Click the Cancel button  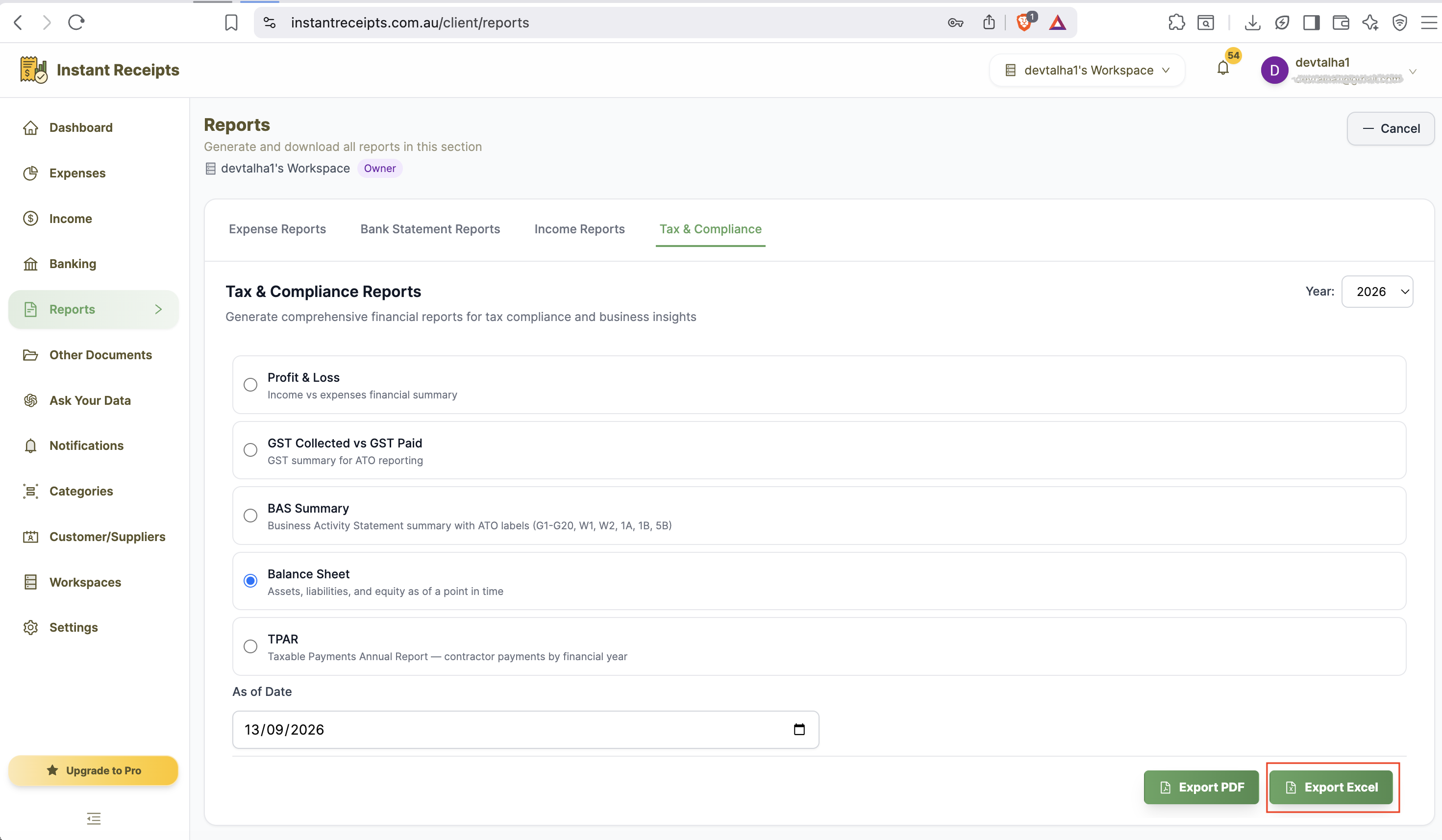pyautogui.click(x=1391, y=129)
